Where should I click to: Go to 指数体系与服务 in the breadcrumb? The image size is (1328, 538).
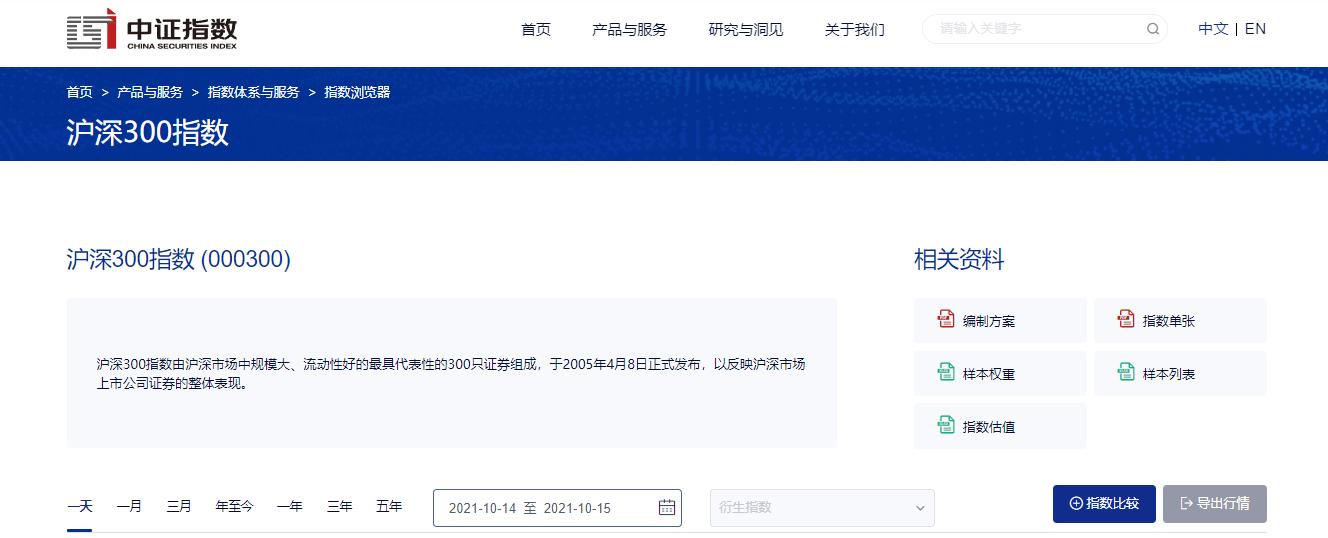tap(253, 92)
